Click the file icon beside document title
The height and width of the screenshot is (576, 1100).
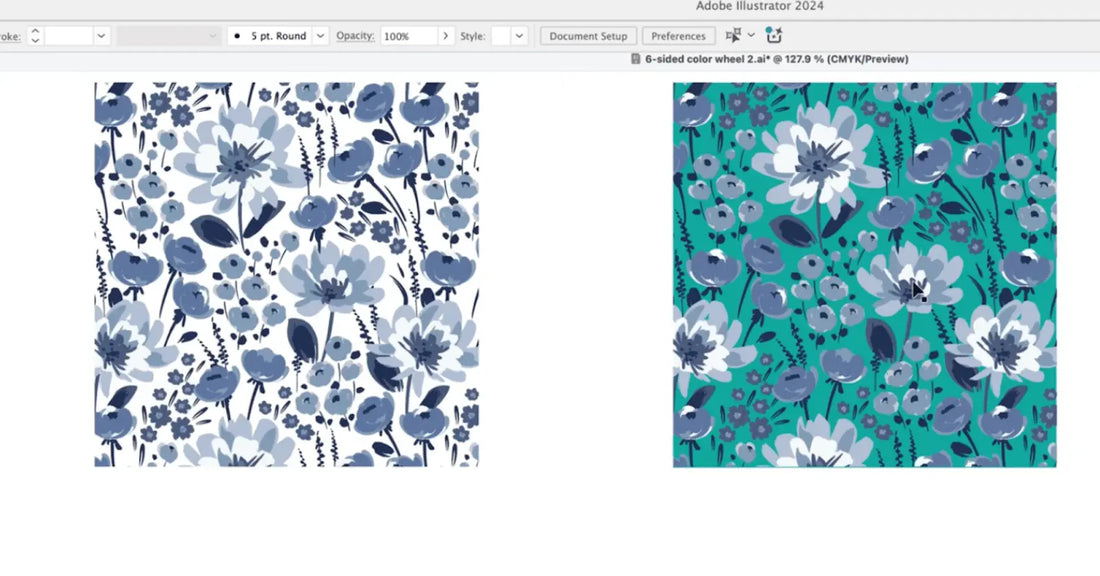[636, 59]
